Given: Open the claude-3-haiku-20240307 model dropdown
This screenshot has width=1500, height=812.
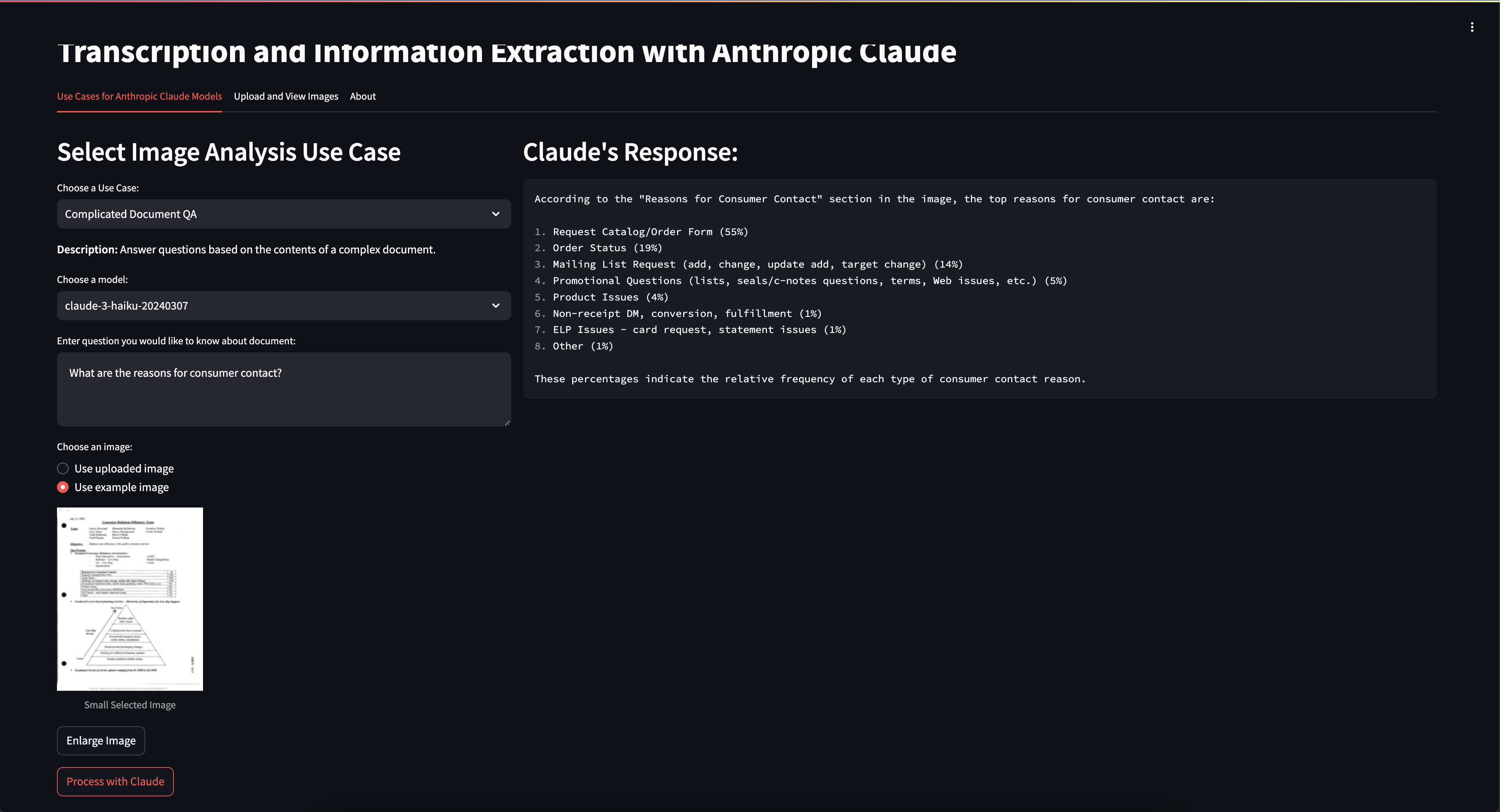Looking at the screenshot, I should 284,306.
